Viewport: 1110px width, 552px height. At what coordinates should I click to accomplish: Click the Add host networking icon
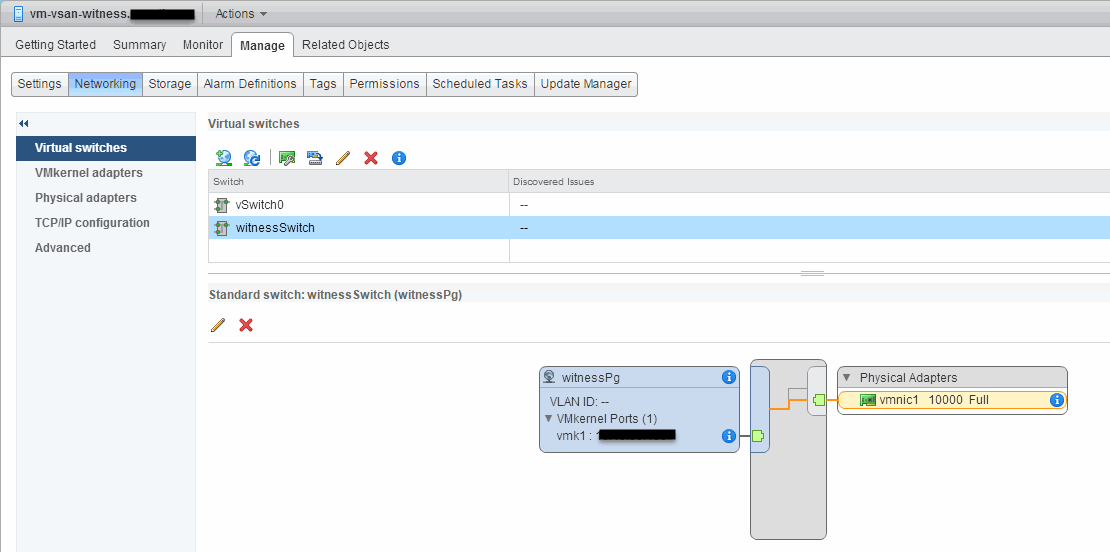pos(223,158)
